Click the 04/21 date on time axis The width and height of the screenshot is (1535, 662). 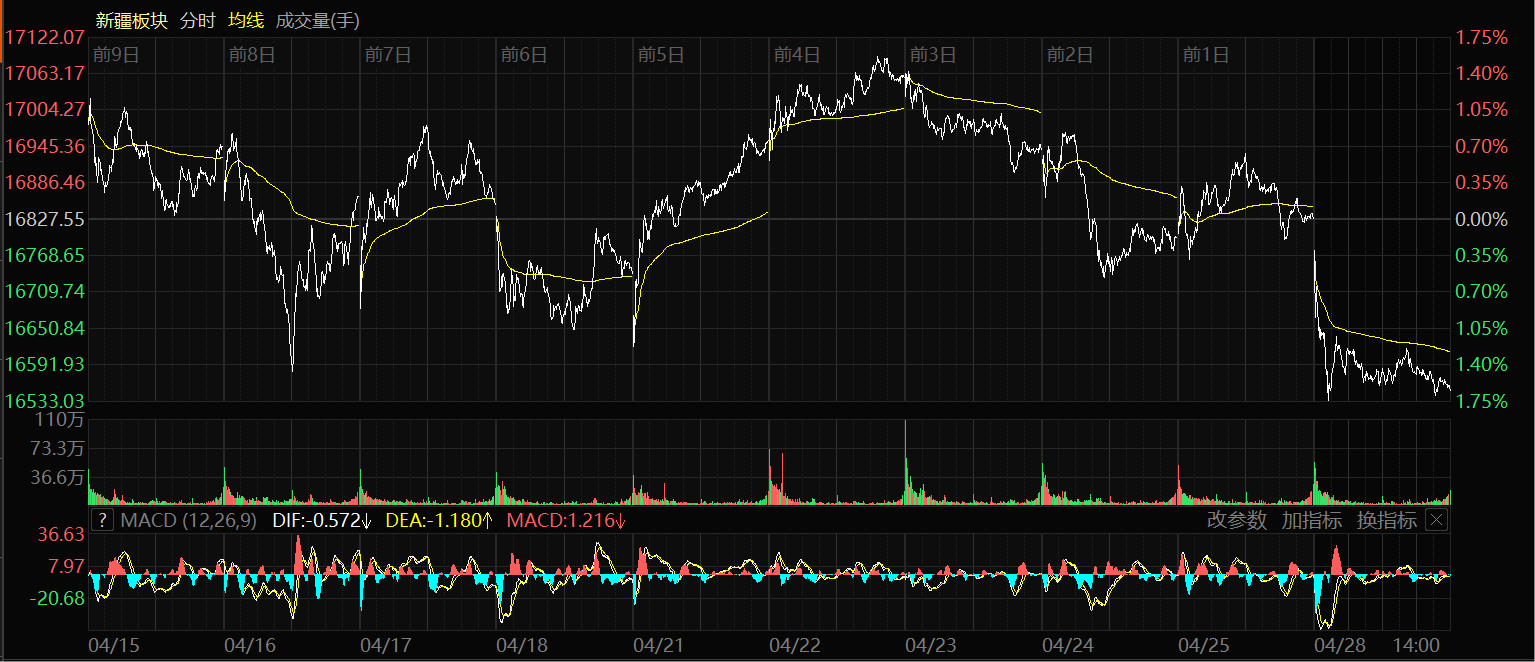[660, 646]
